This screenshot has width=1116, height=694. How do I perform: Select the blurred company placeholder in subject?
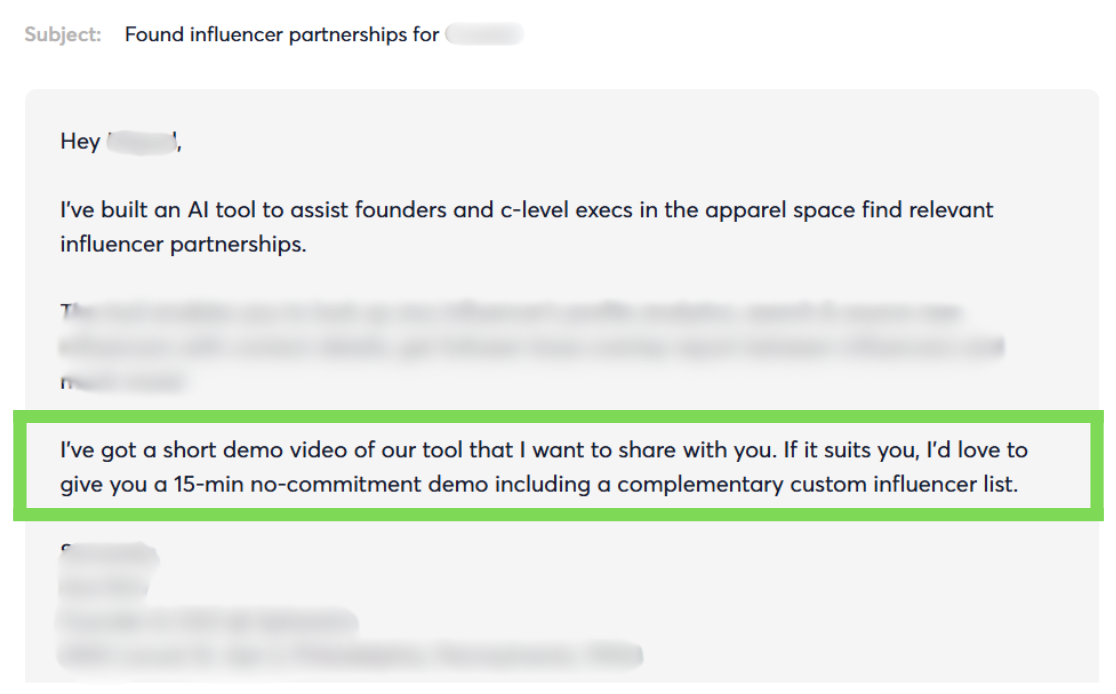click(x=484, y=33)
